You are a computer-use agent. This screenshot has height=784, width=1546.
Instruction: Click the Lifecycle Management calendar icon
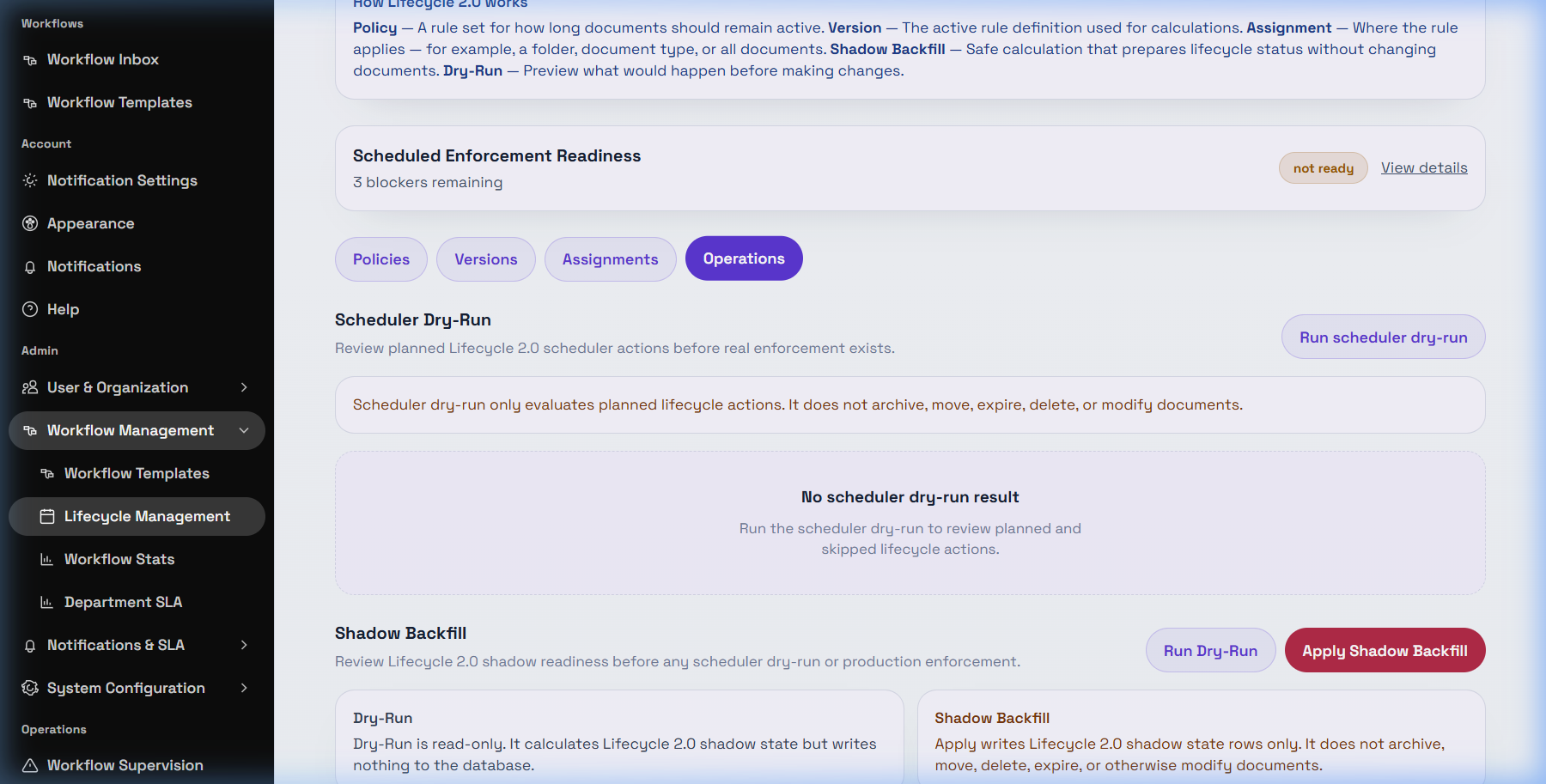pyautogui.click(x=47, y=516)
